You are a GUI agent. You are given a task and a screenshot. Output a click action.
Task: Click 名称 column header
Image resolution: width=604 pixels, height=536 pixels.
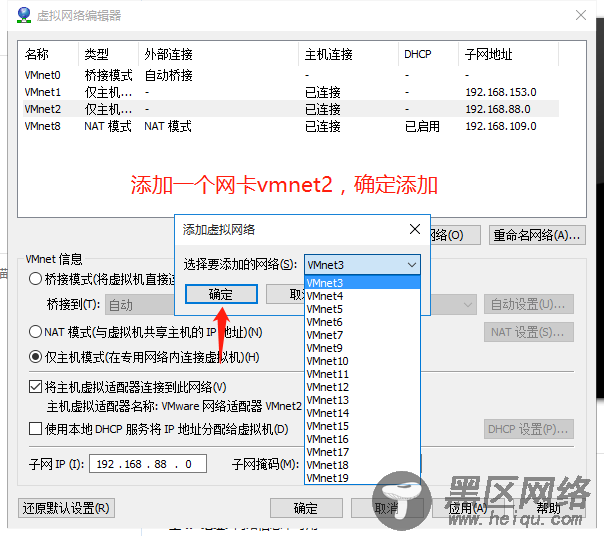click(49, 54)
